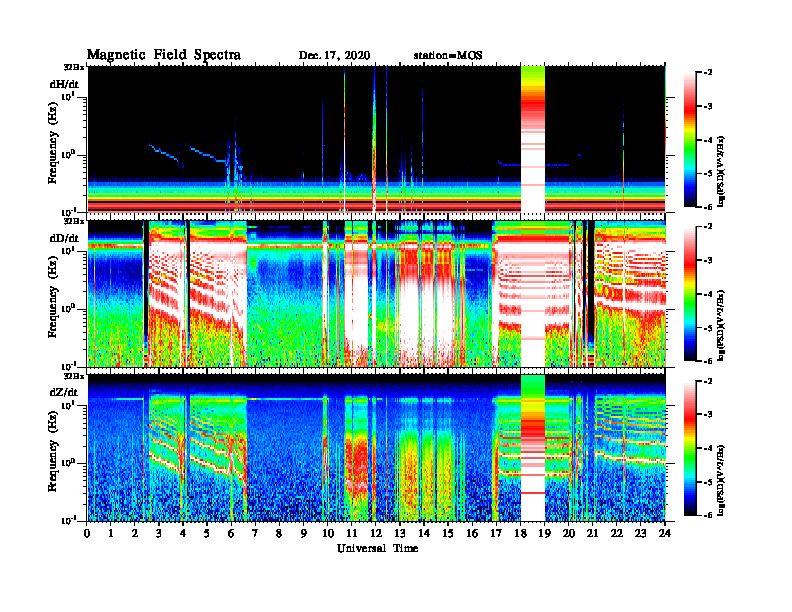The width and height of the screenshot is (792, 612).
Task: Click hour 20 on the Universal Time axis
Action: pos(569,534)
